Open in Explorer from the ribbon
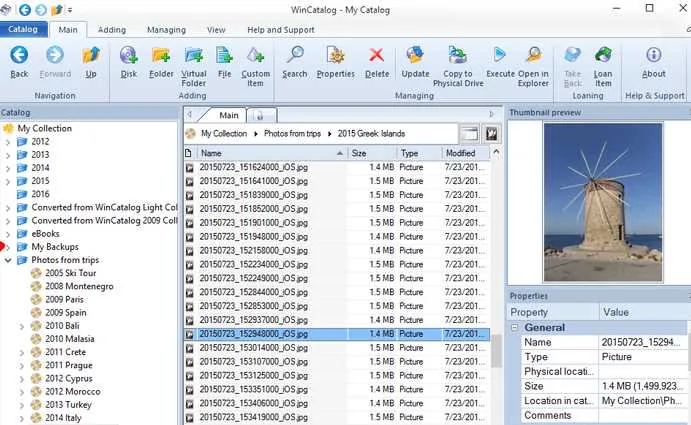The width and height of the screenshot is (691, 425). pos(533,67)
